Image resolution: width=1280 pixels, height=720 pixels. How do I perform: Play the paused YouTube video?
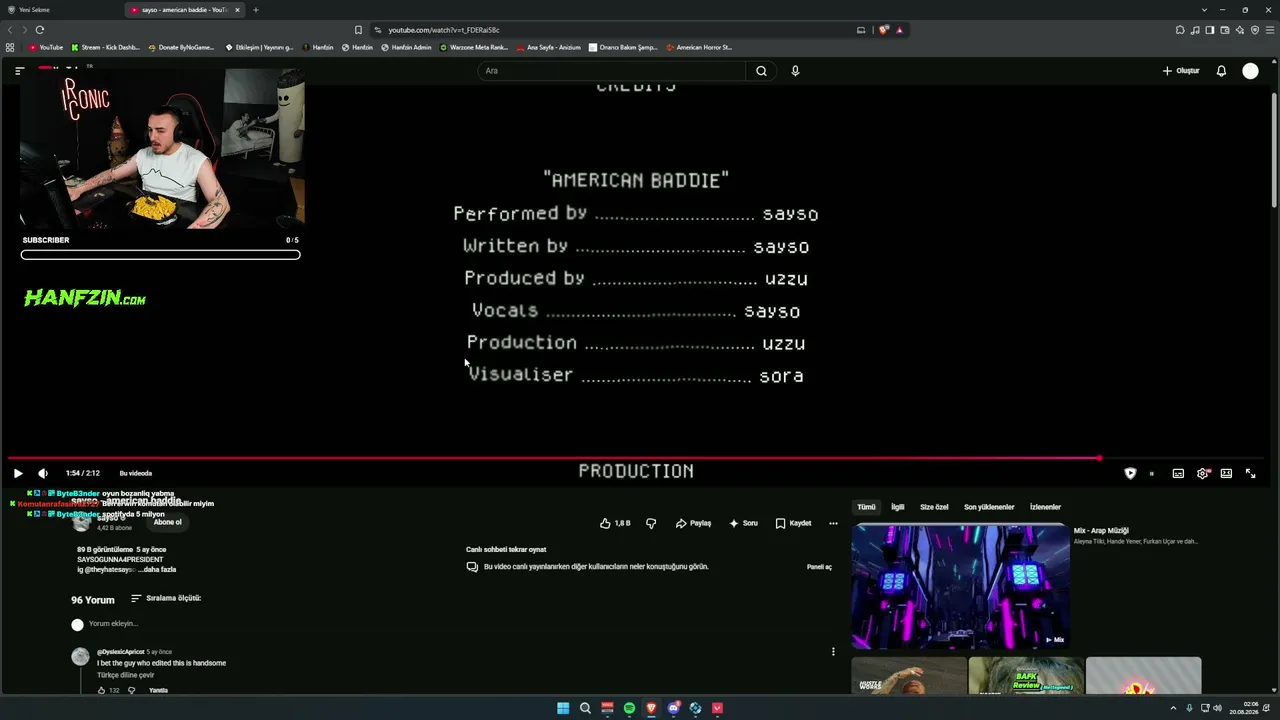[18, 473]
